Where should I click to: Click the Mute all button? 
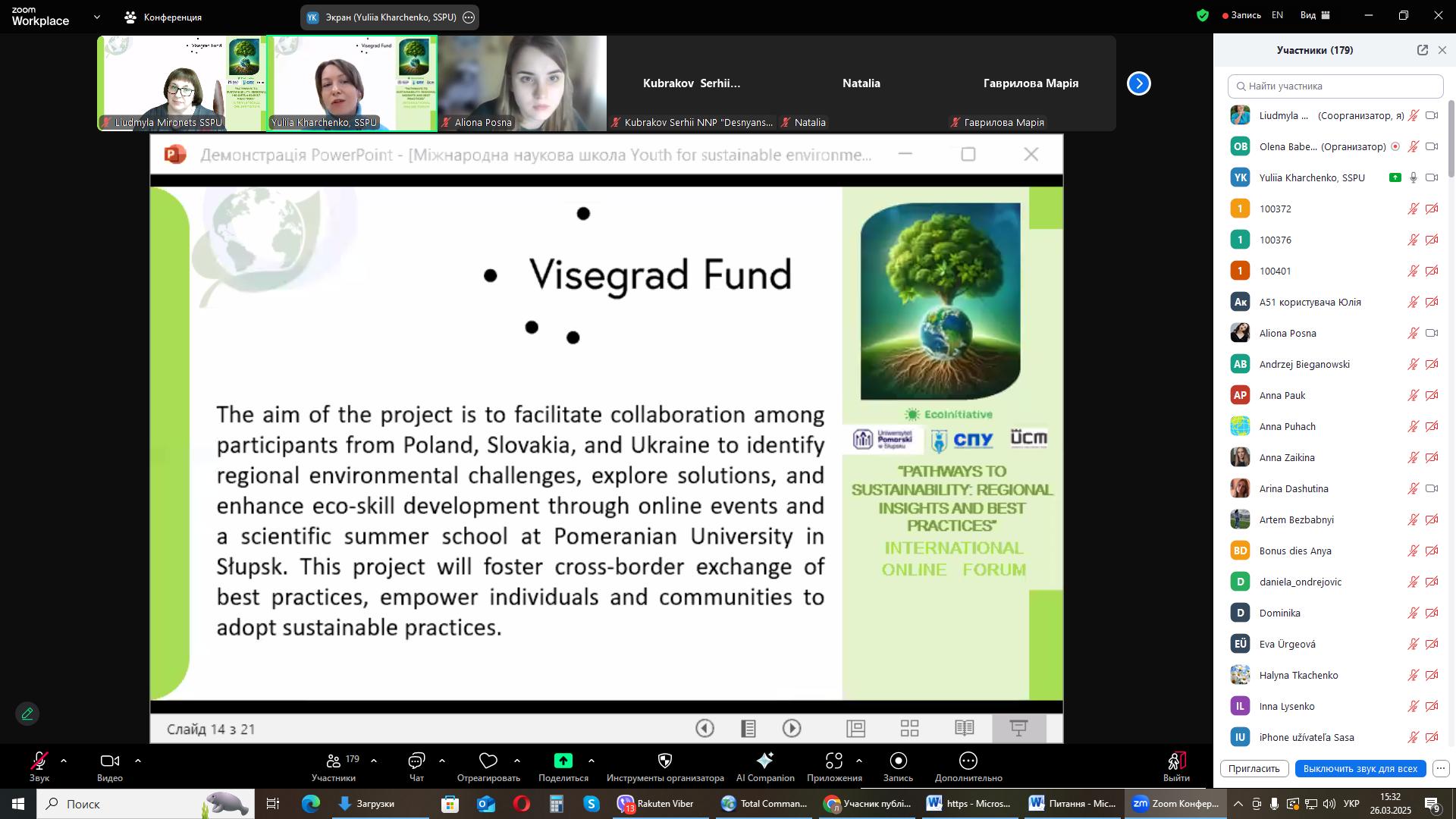[1360, 768]
